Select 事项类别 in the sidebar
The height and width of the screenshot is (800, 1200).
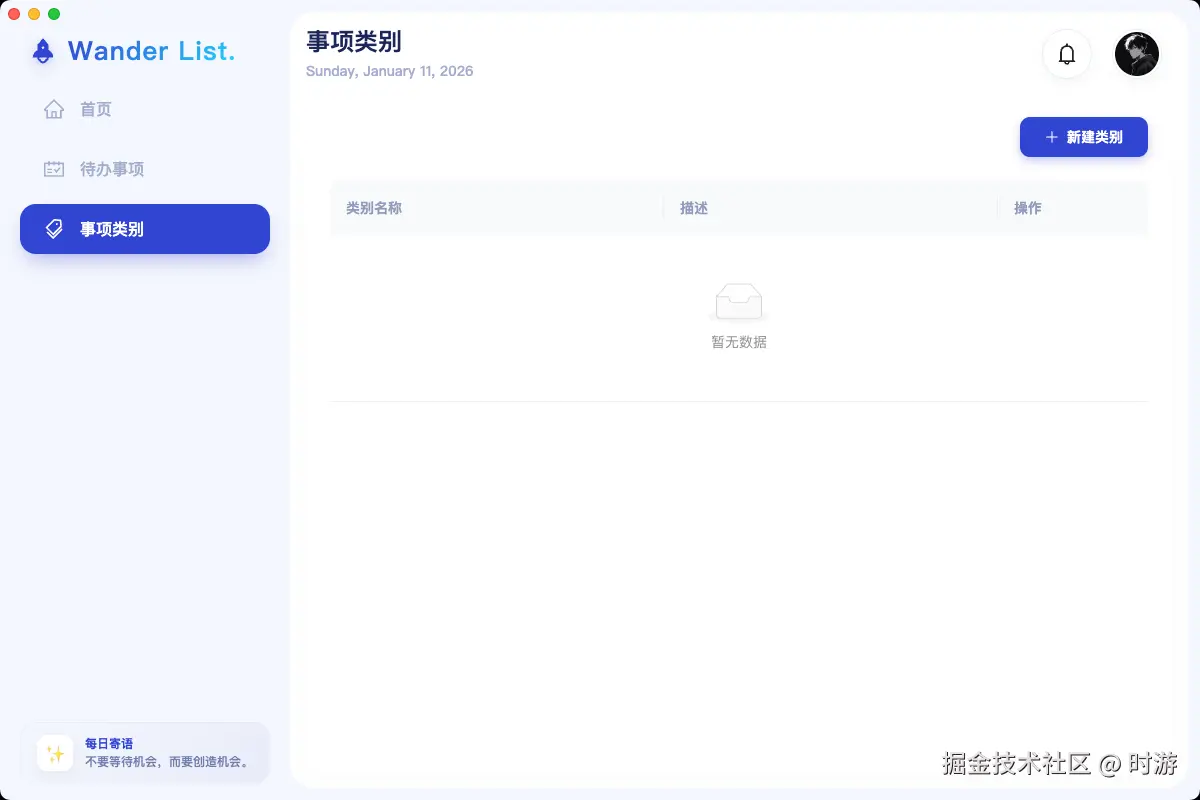click(145, 229)
